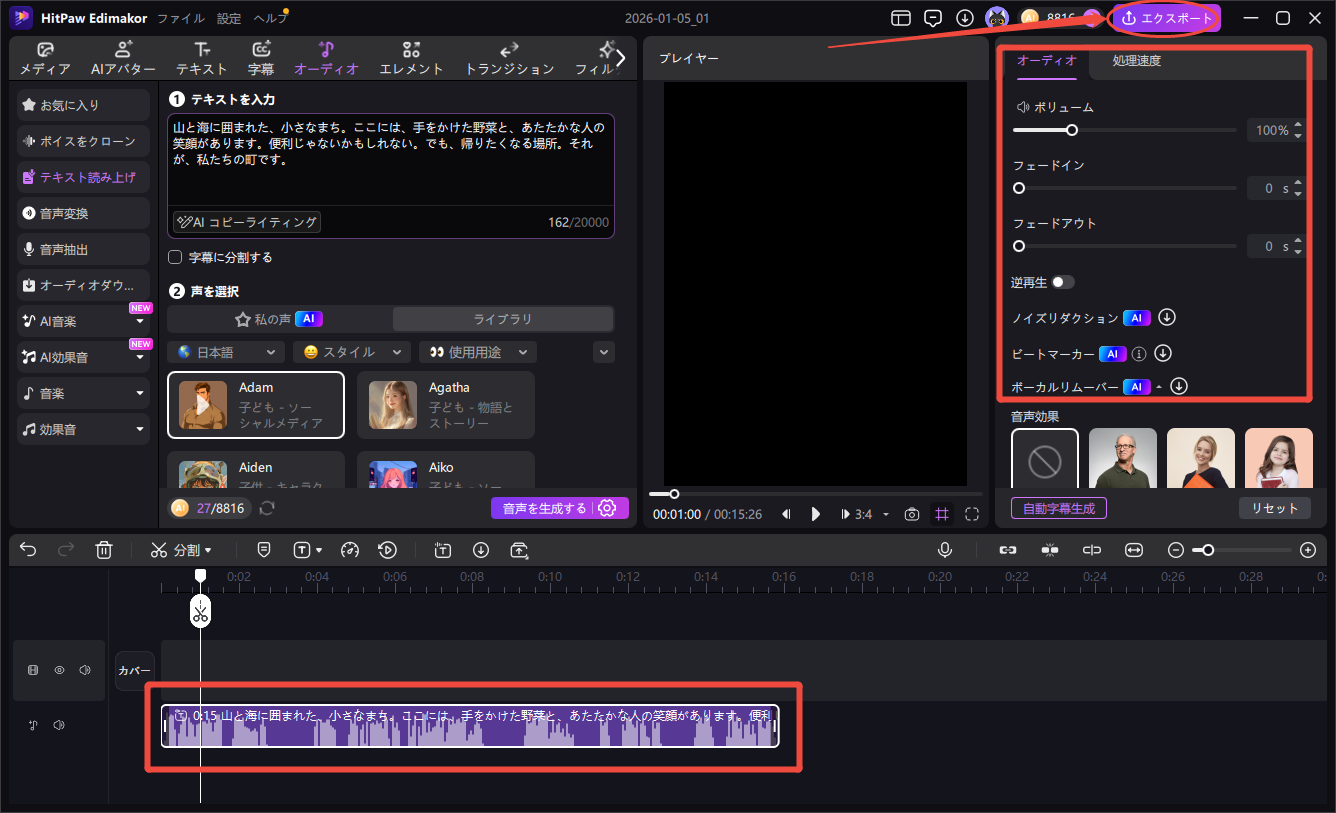Image resolution: width=1336 pixels, height=813 pixels.
Task: Select the 字幕 (Subtitles) tool
Action: click(261, 58)
